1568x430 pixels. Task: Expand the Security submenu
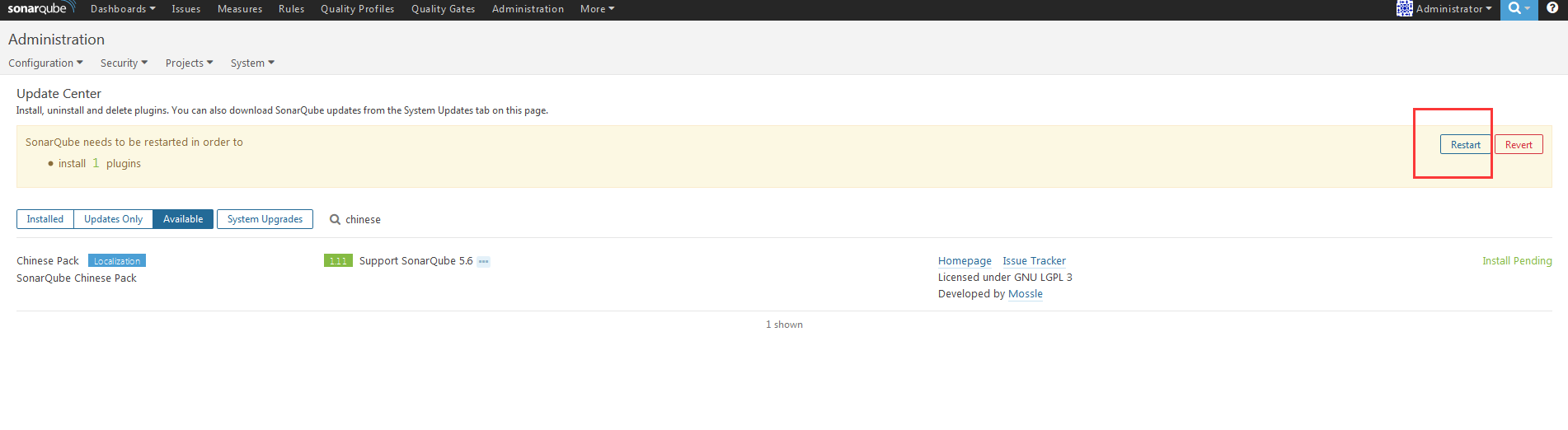[124, 63]
